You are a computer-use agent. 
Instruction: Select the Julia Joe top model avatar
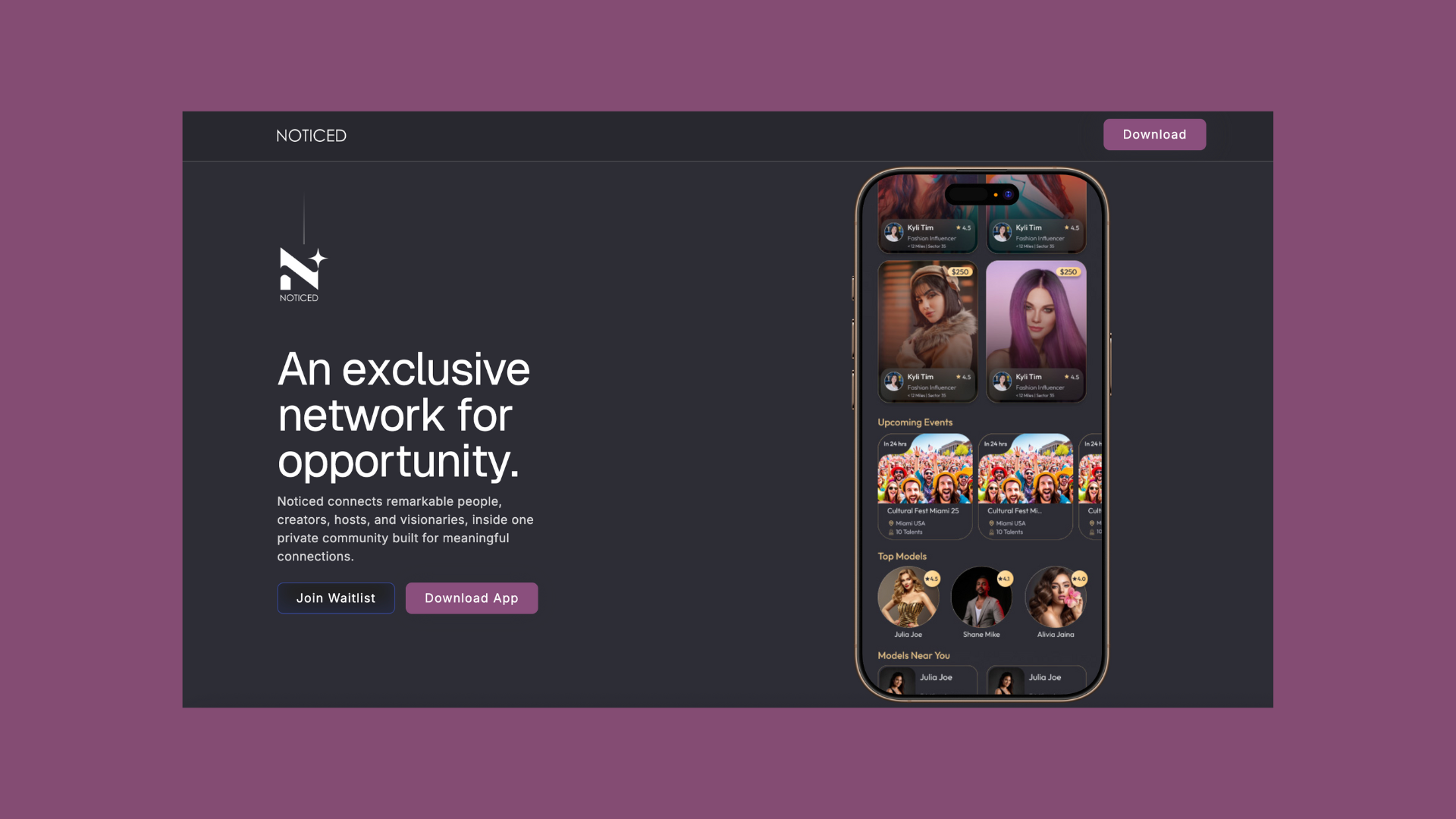[x=908, y=597]
